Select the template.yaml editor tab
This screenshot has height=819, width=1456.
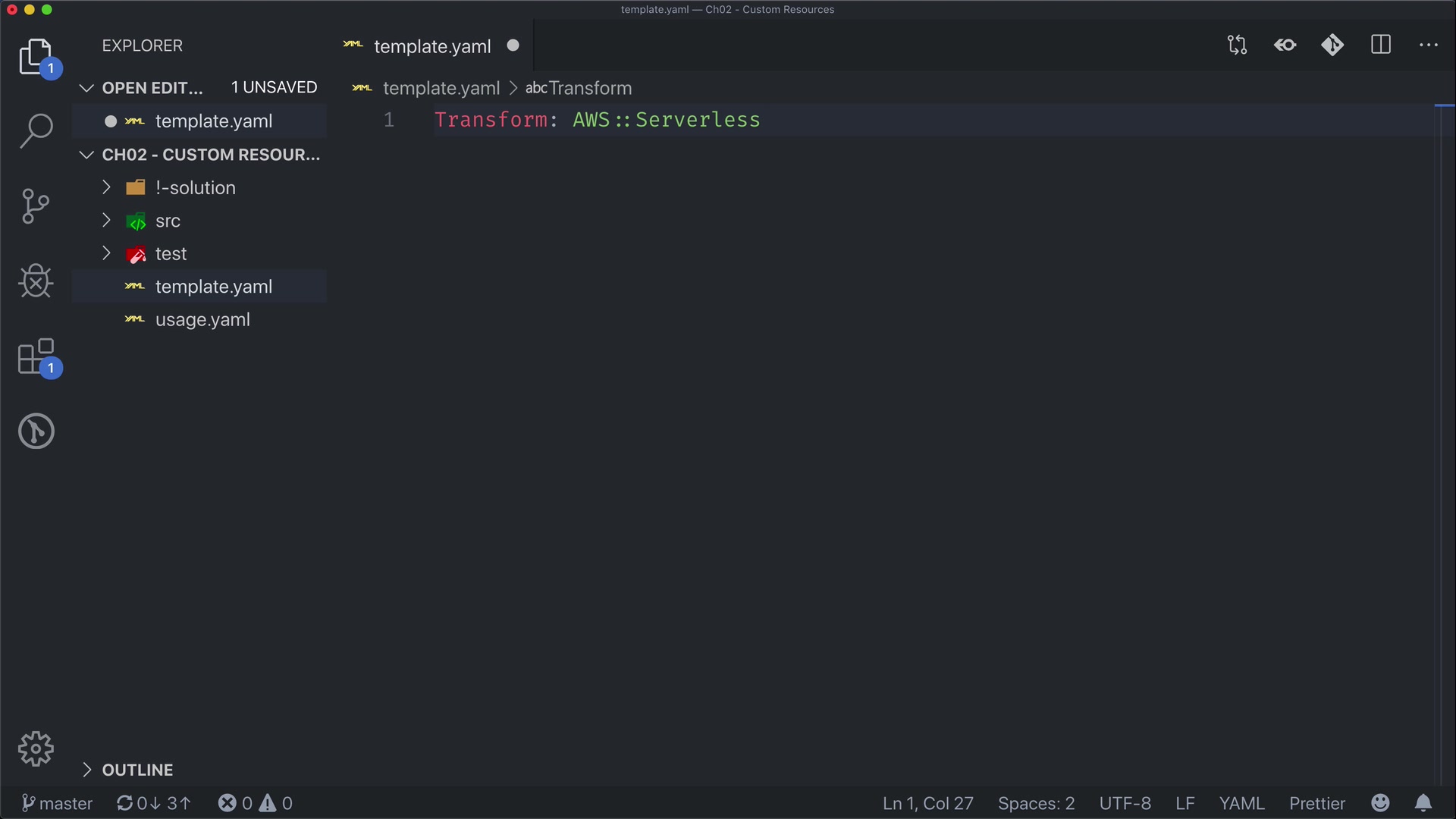click(x=432, y=46)
